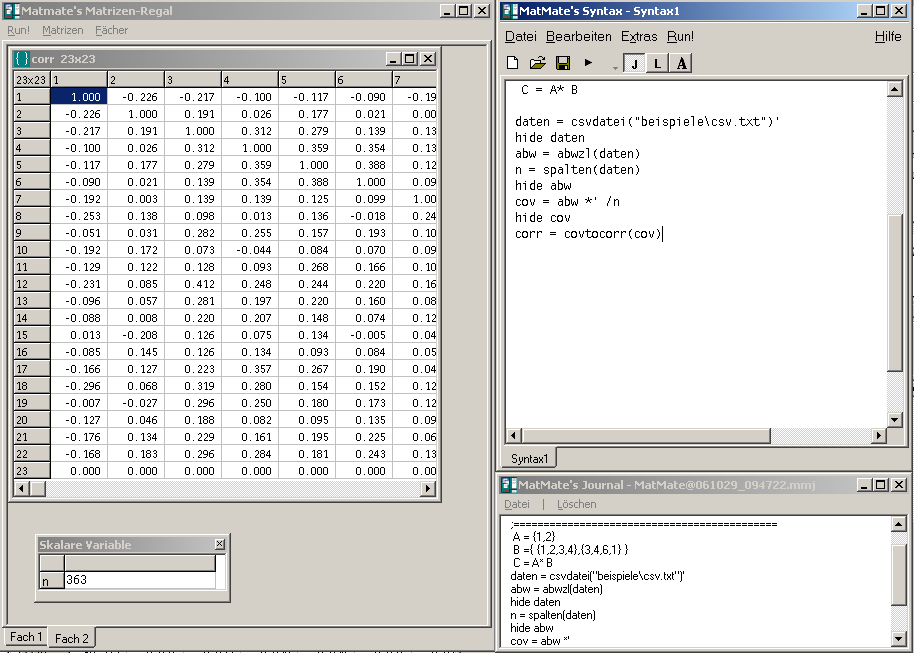
Task: Open the Extras menu in the Syntax window
Action: (x=639, y=36)
